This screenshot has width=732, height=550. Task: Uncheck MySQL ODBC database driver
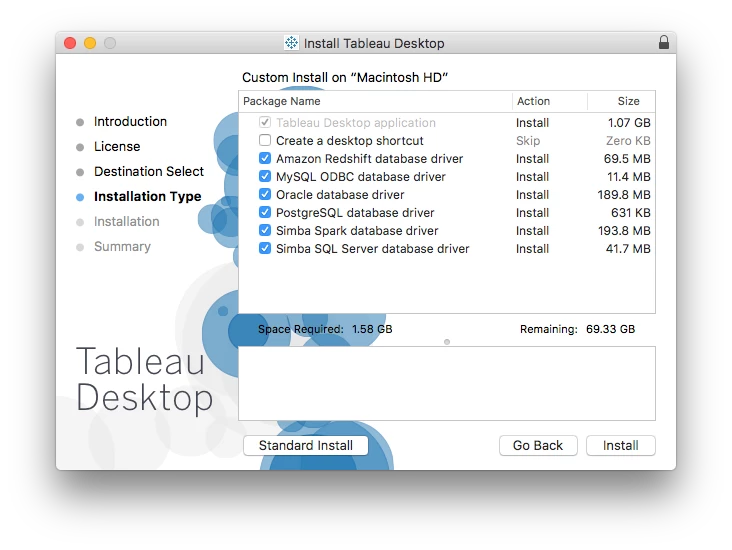coord(265,176)
